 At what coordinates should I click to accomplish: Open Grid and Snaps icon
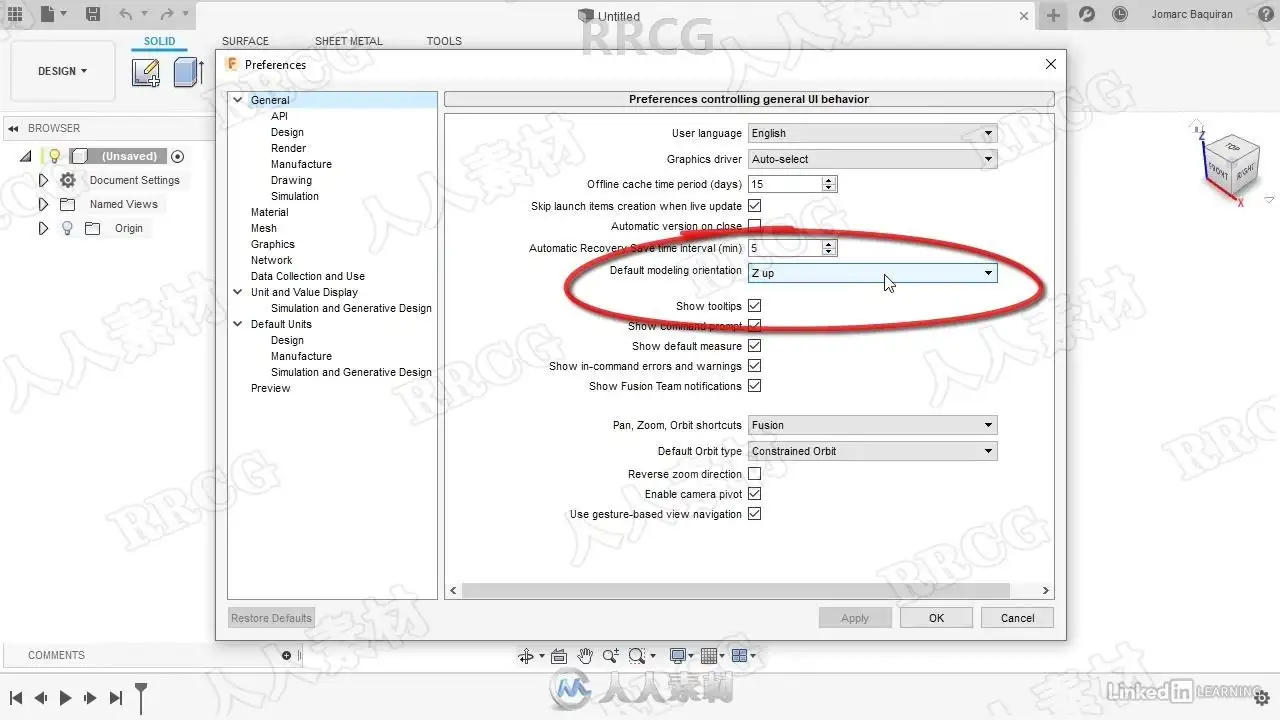coord(709,656)
